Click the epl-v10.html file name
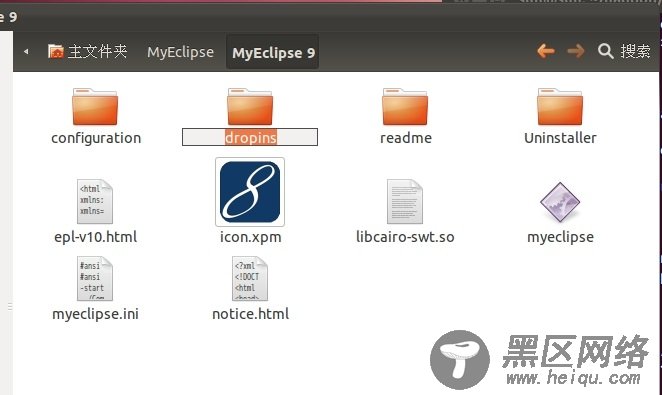Viewport: 662px width, 395px height. tap(96, 237)
